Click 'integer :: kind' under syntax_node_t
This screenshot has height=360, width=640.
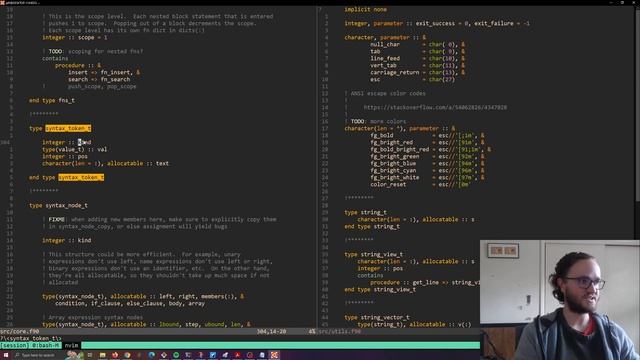tap(67, 240)
